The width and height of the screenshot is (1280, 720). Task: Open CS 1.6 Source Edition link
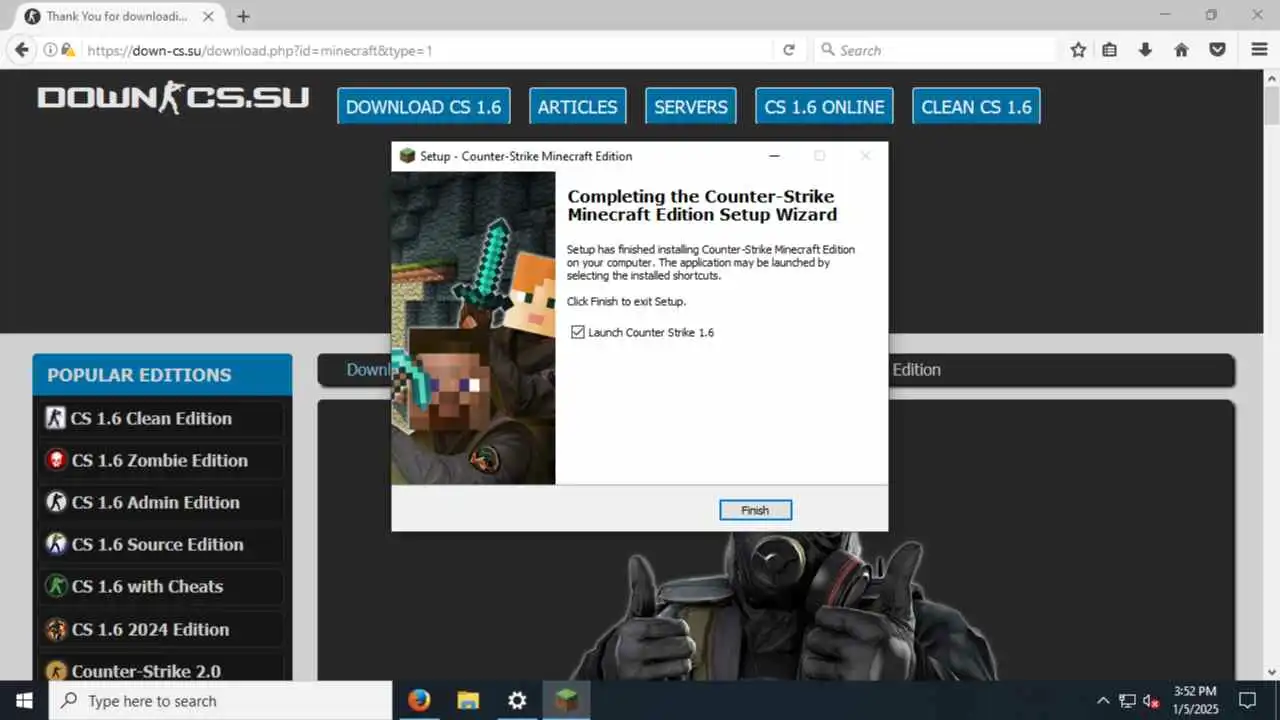(157, 544)
